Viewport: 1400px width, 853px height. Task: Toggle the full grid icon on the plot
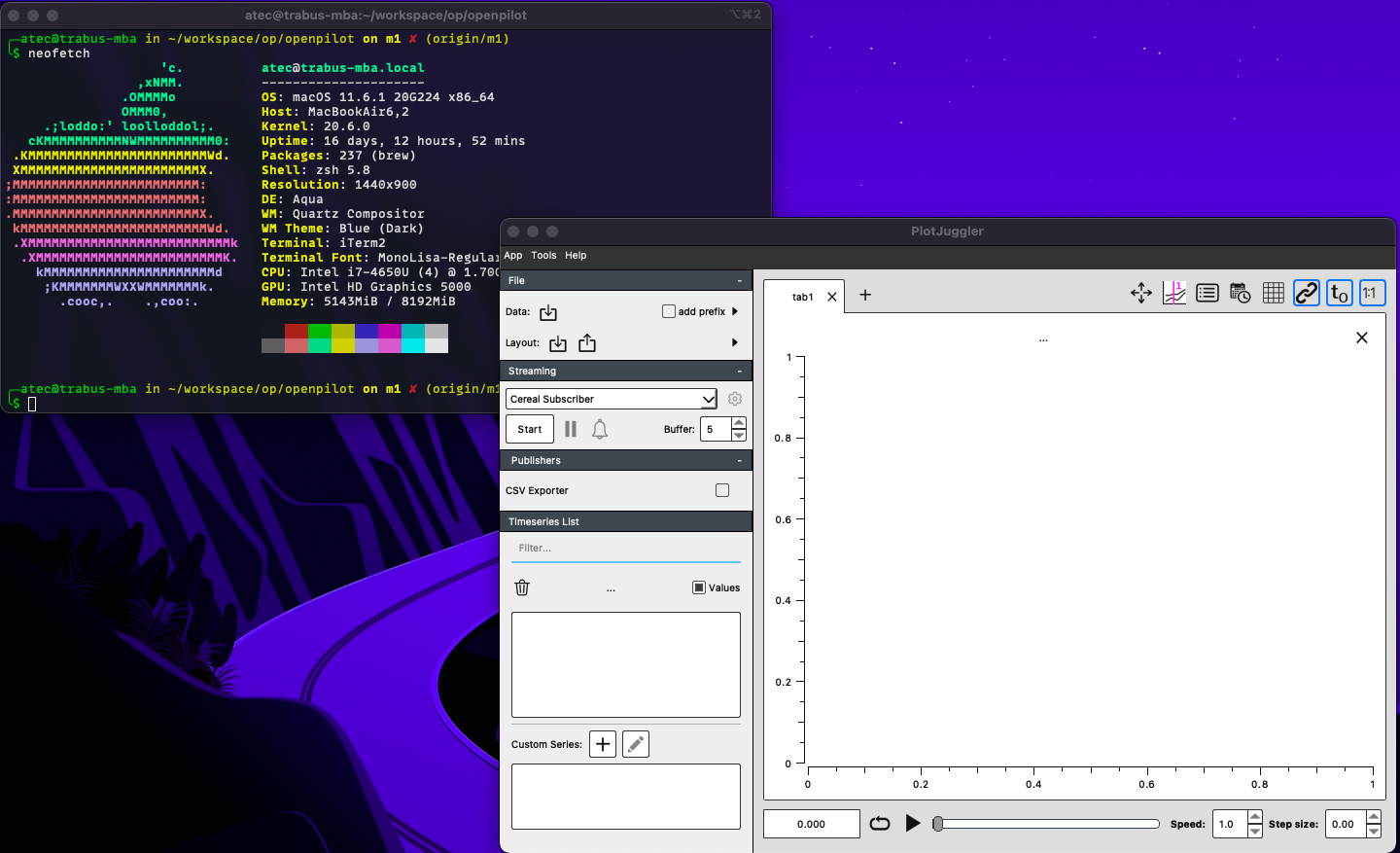1273,293
